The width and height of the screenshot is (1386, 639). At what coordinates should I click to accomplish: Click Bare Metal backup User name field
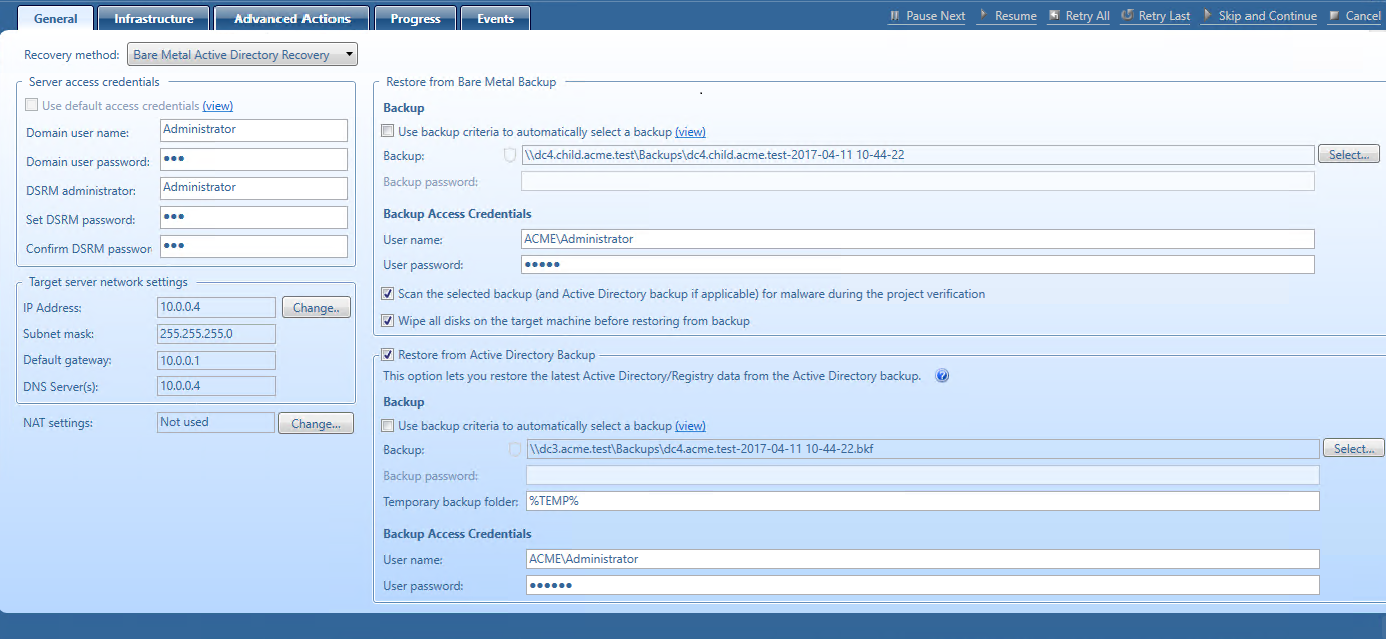pos(918,239)
